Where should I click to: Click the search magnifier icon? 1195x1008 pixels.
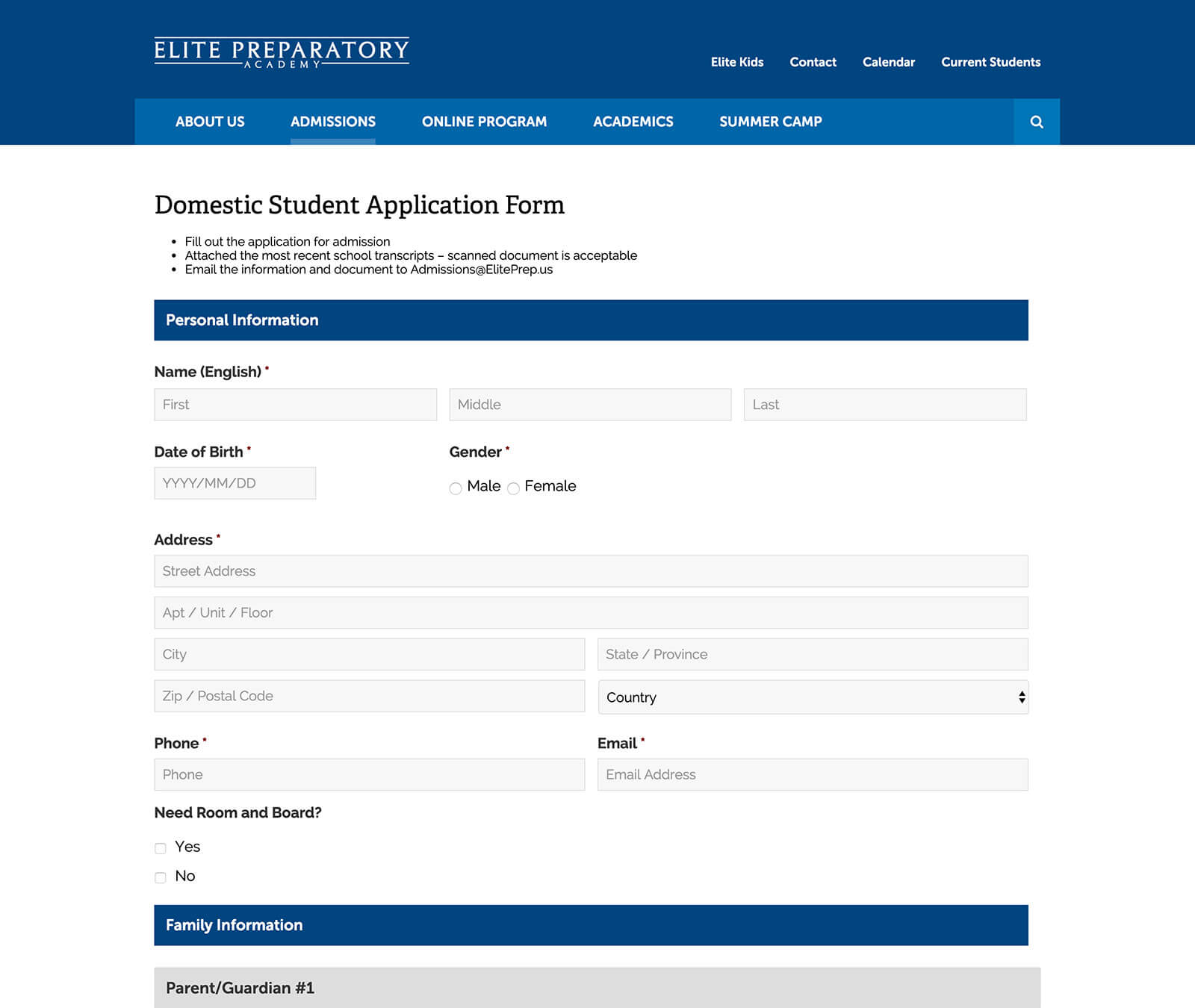[1036, 122]
